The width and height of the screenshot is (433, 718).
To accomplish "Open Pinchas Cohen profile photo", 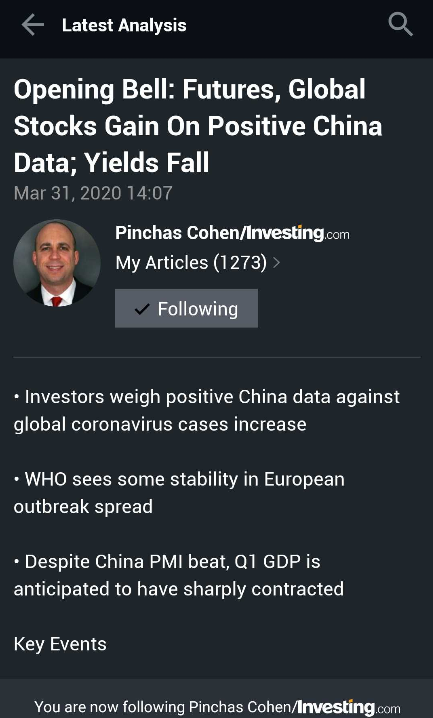I will click(57, 263).
